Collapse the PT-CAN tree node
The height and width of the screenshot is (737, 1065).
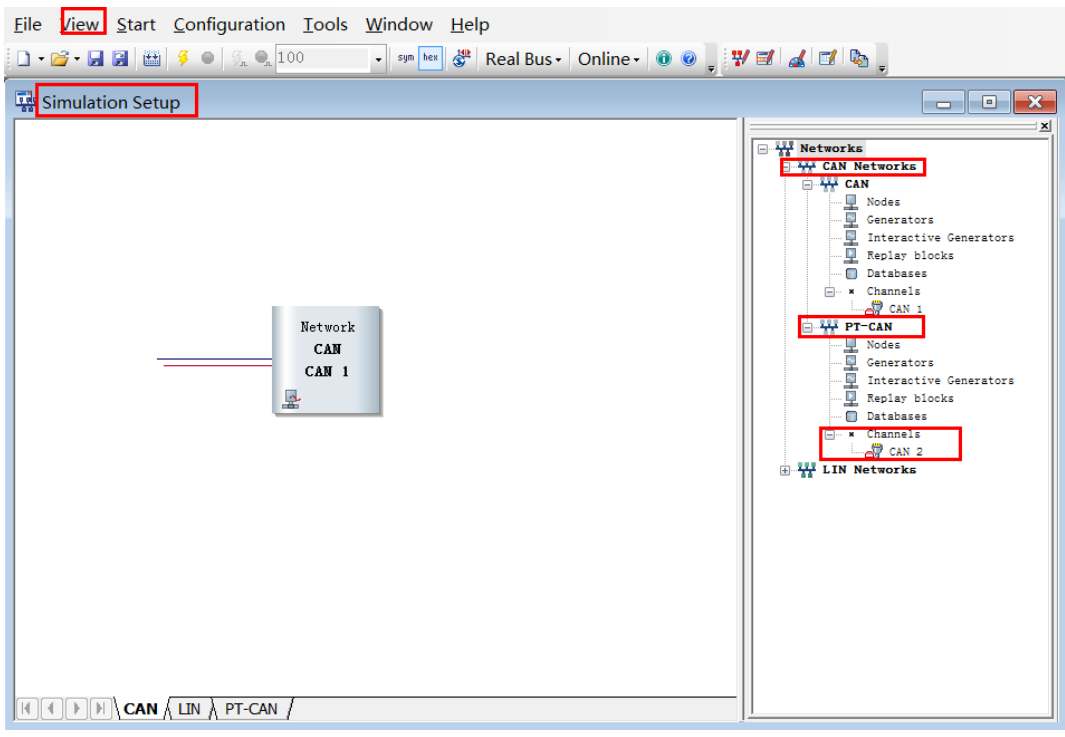coord(808,327)
